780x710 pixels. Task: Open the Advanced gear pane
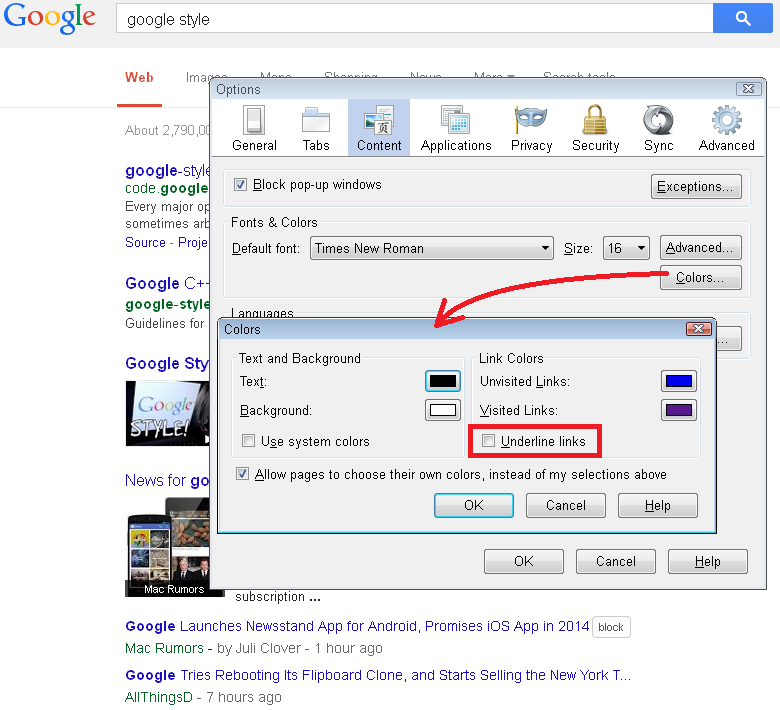point(726,128)
